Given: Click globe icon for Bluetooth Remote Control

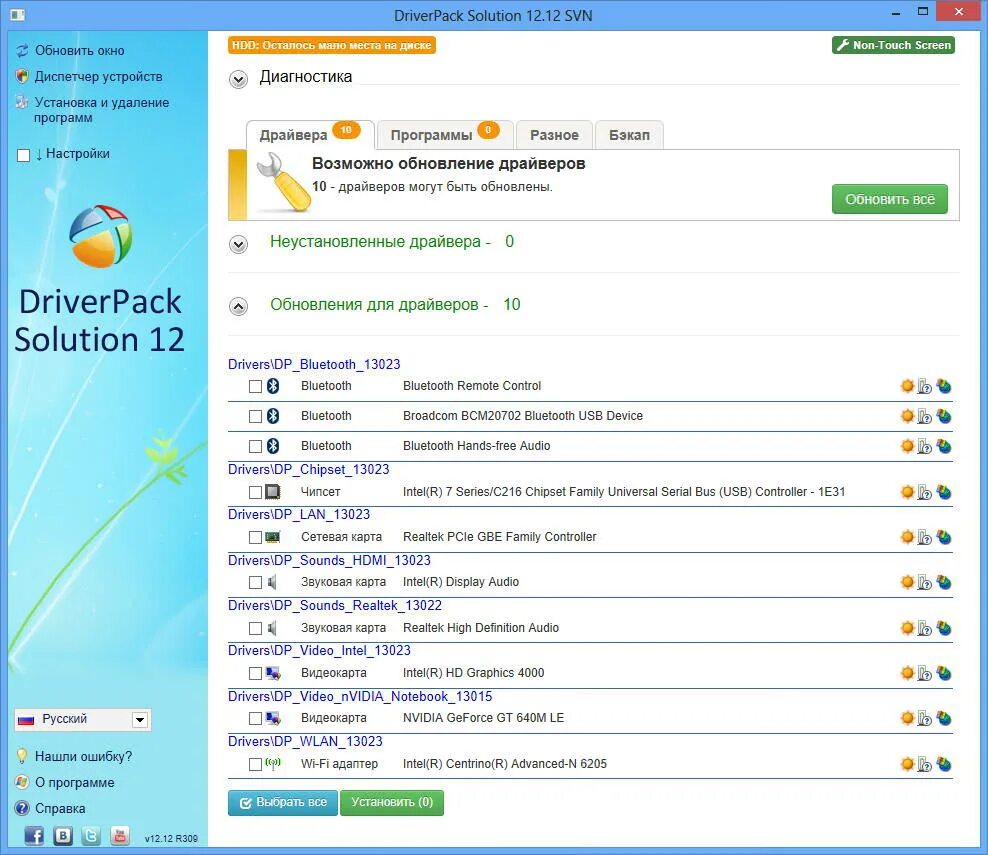Looking at the screenshot, I should pyautogui.click(x=943, y=386).
